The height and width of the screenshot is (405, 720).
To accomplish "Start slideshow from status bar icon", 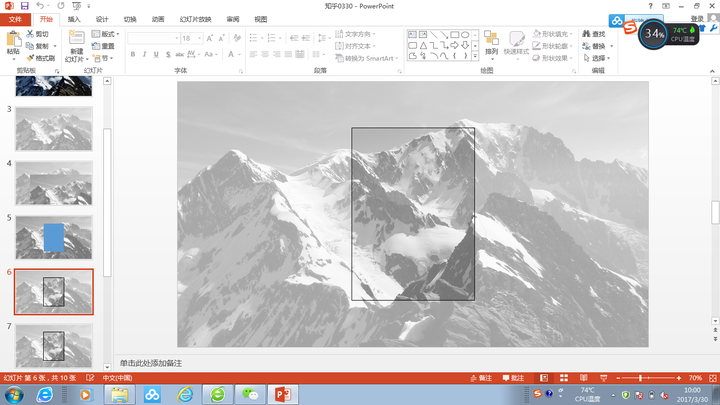I will (x=603, y=378).
